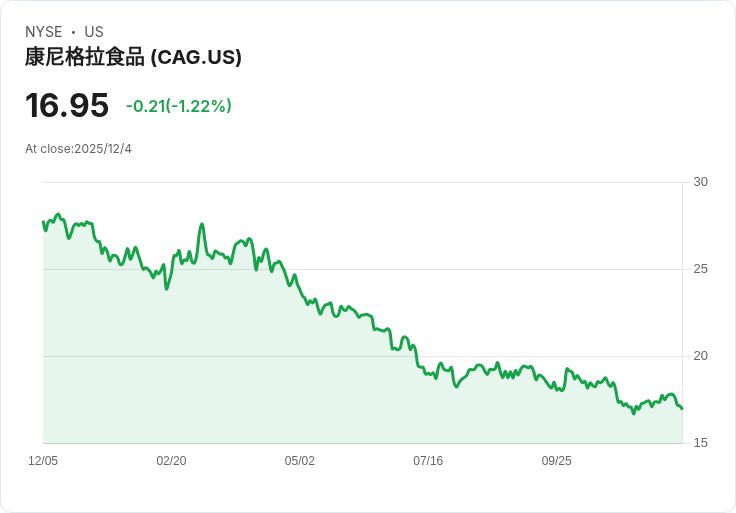
Task: Select the 12/05 date on x-axis
Action: (x=43, y=461)
